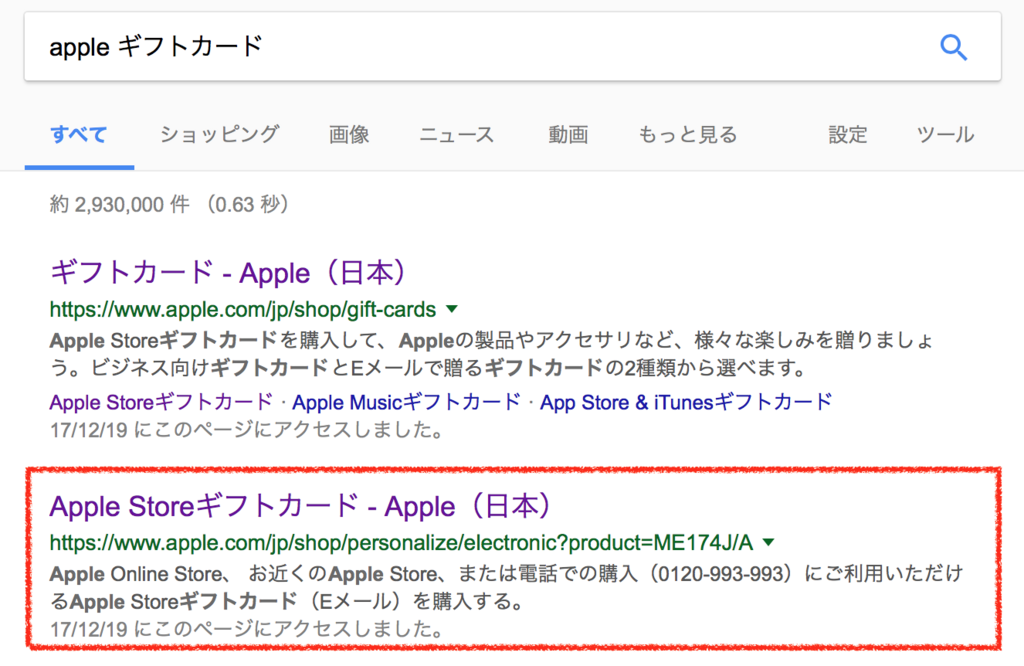1024x666 pixels.
Task: Click the result count '約 2,930,000 件'
Action: pyautogui.click(x=120, y=204)
